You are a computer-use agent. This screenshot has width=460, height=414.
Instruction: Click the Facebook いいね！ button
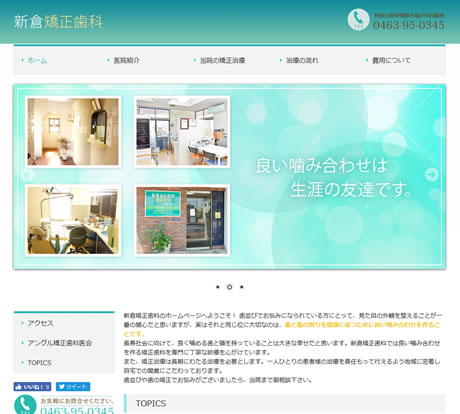(32, 387)
